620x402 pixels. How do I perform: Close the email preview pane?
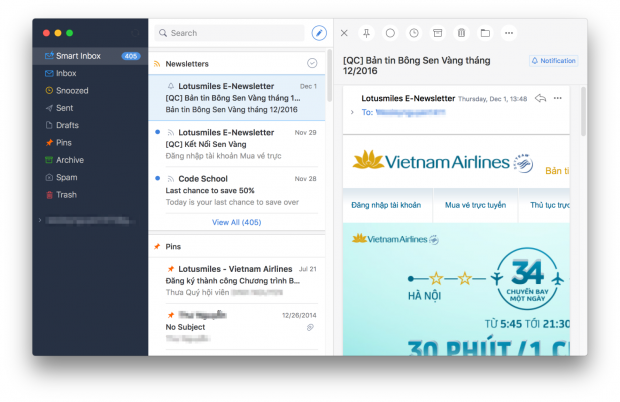(344, 33)
